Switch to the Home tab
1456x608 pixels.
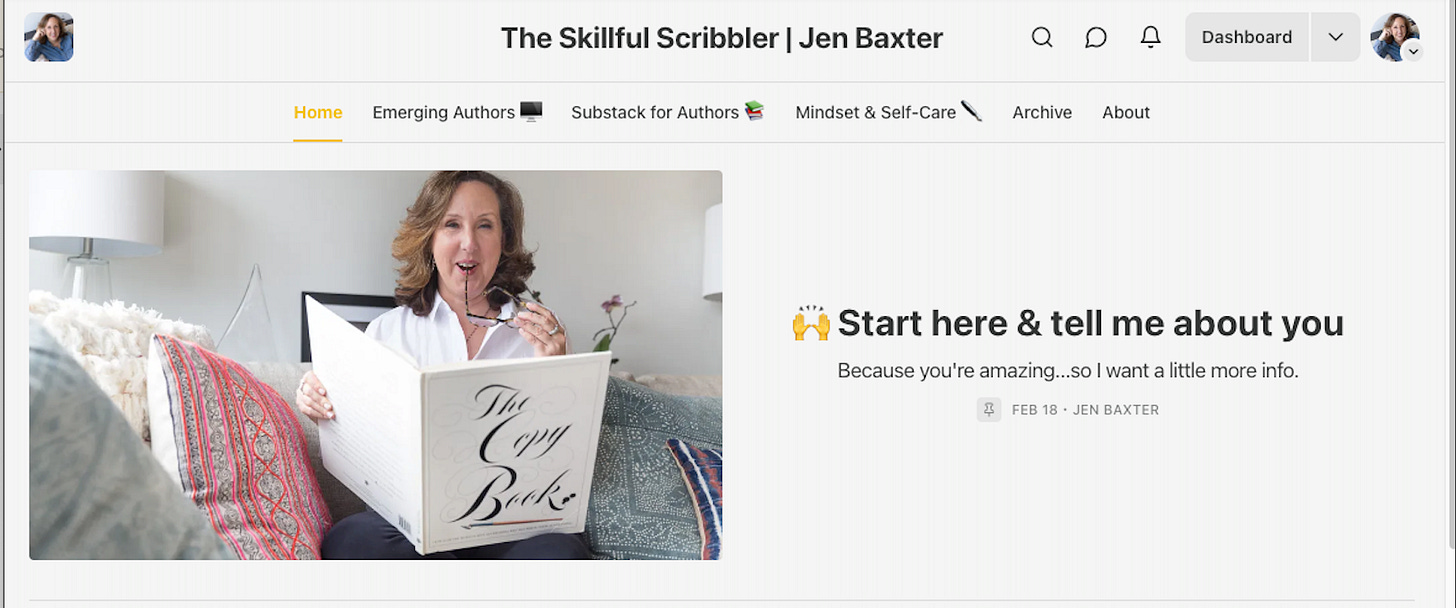point(318,112)
